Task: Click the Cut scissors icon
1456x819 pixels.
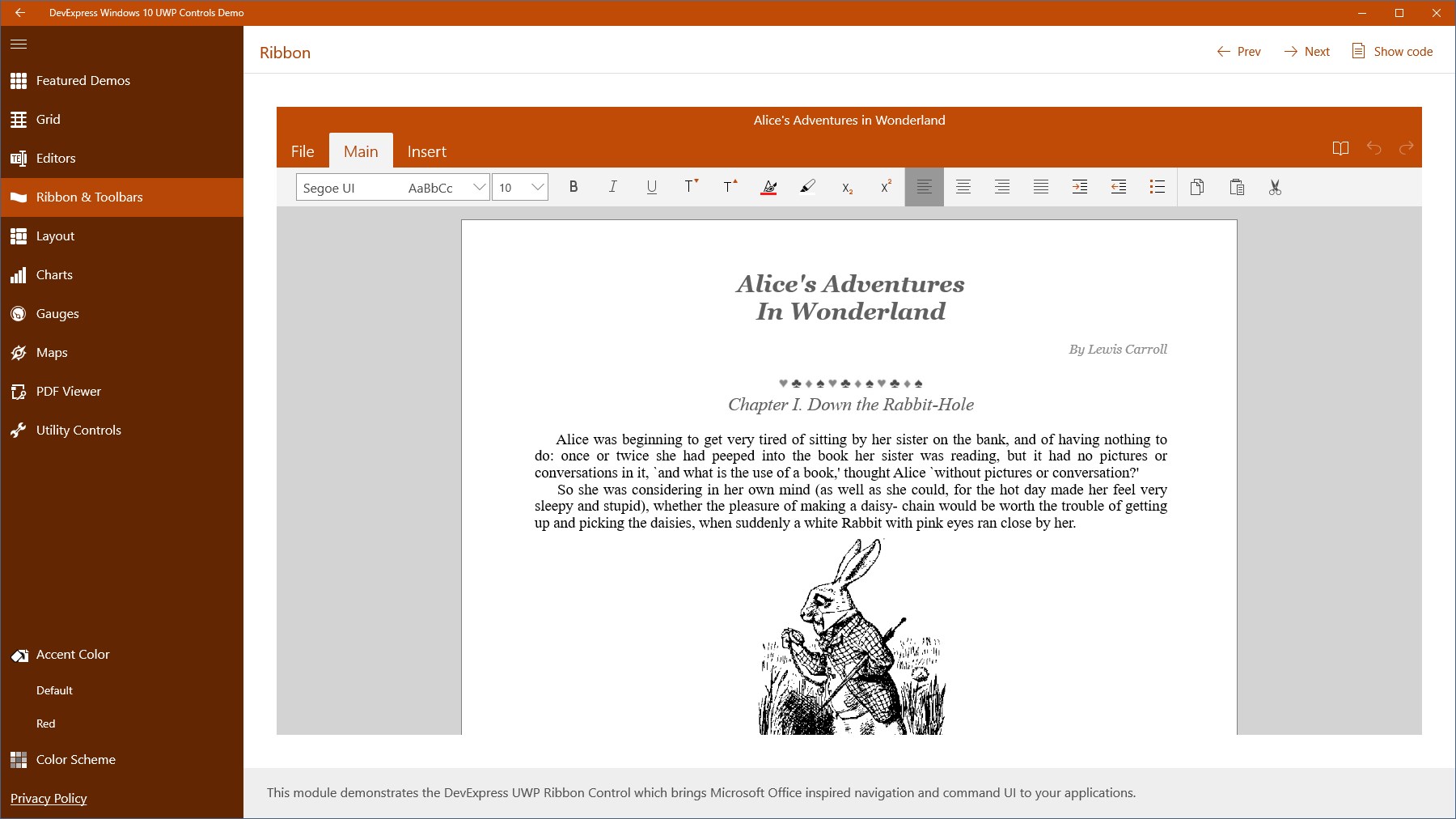Action: 1276,187
